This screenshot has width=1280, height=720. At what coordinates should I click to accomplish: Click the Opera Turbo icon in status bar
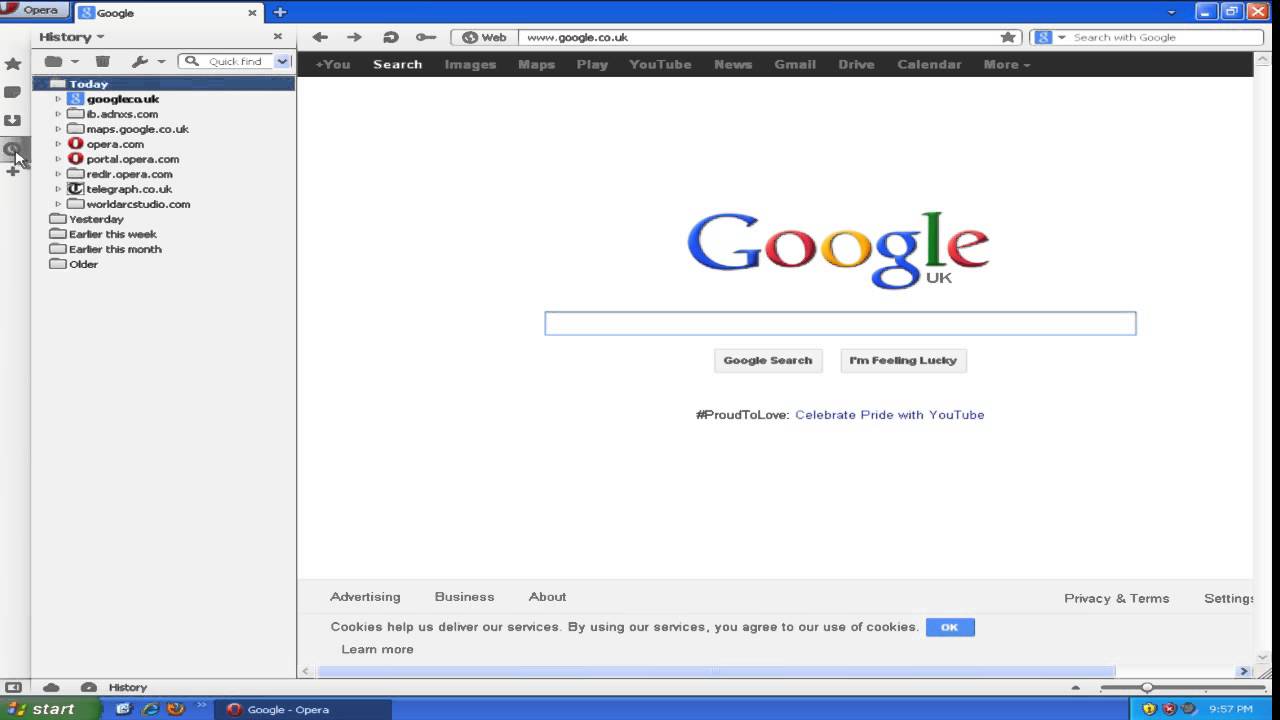[89, 687]
